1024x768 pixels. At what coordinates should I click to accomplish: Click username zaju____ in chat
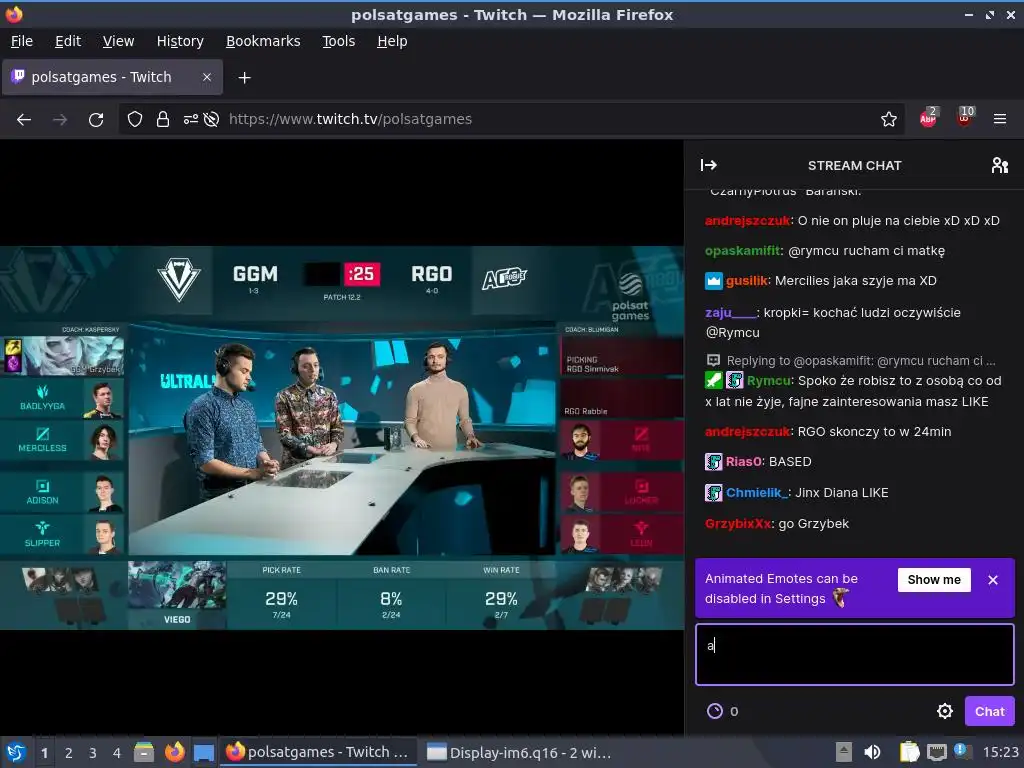731,313
